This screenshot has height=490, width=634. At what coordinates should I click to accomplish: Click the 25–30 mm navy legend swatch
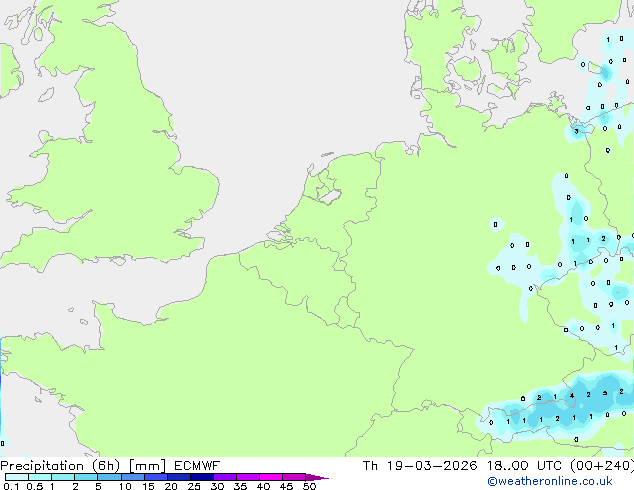[x=201, y=477]
